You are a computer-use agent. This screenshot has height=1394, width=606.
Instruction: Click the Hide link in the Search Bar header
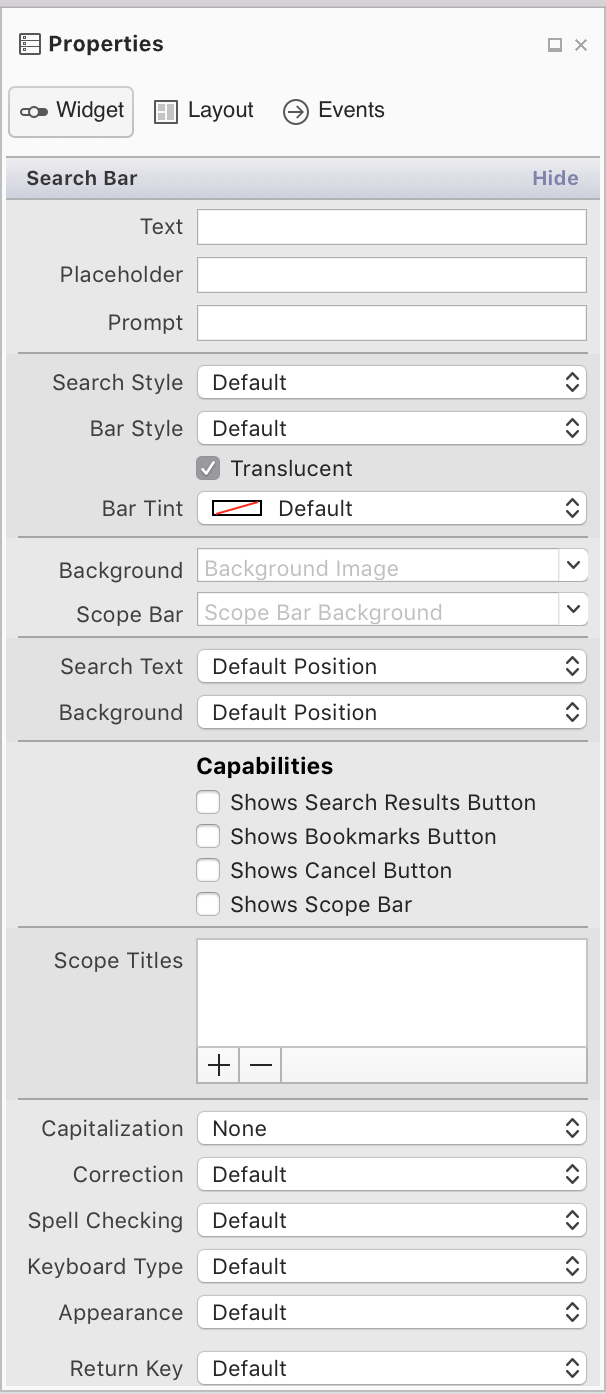555,178
